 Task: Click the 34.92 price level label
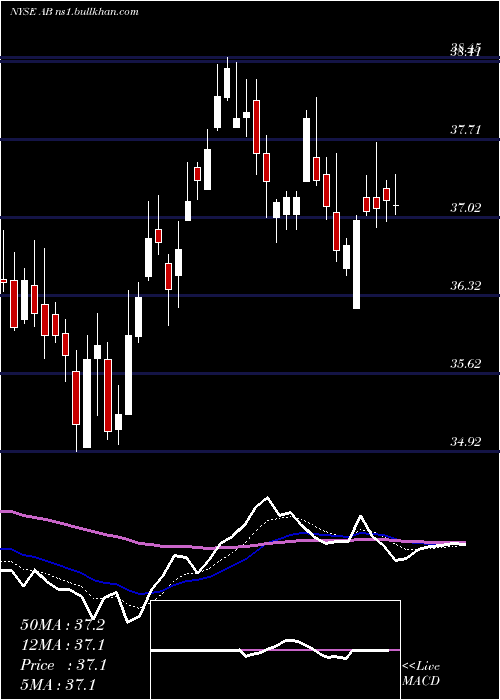click(466, 442)
